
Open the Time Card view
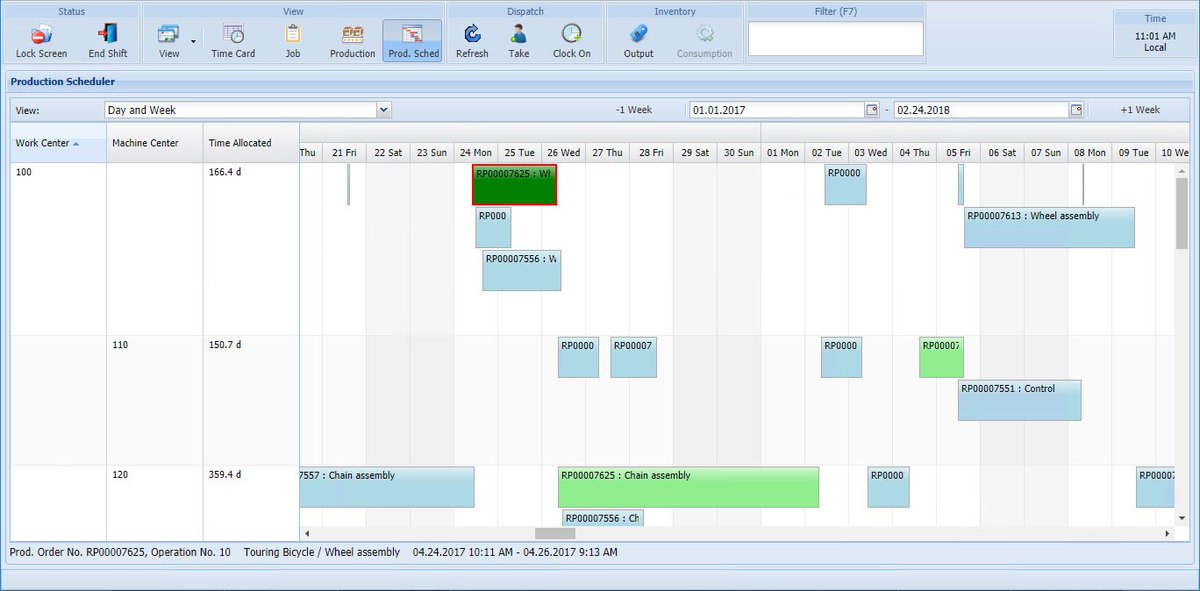(233, 40)
